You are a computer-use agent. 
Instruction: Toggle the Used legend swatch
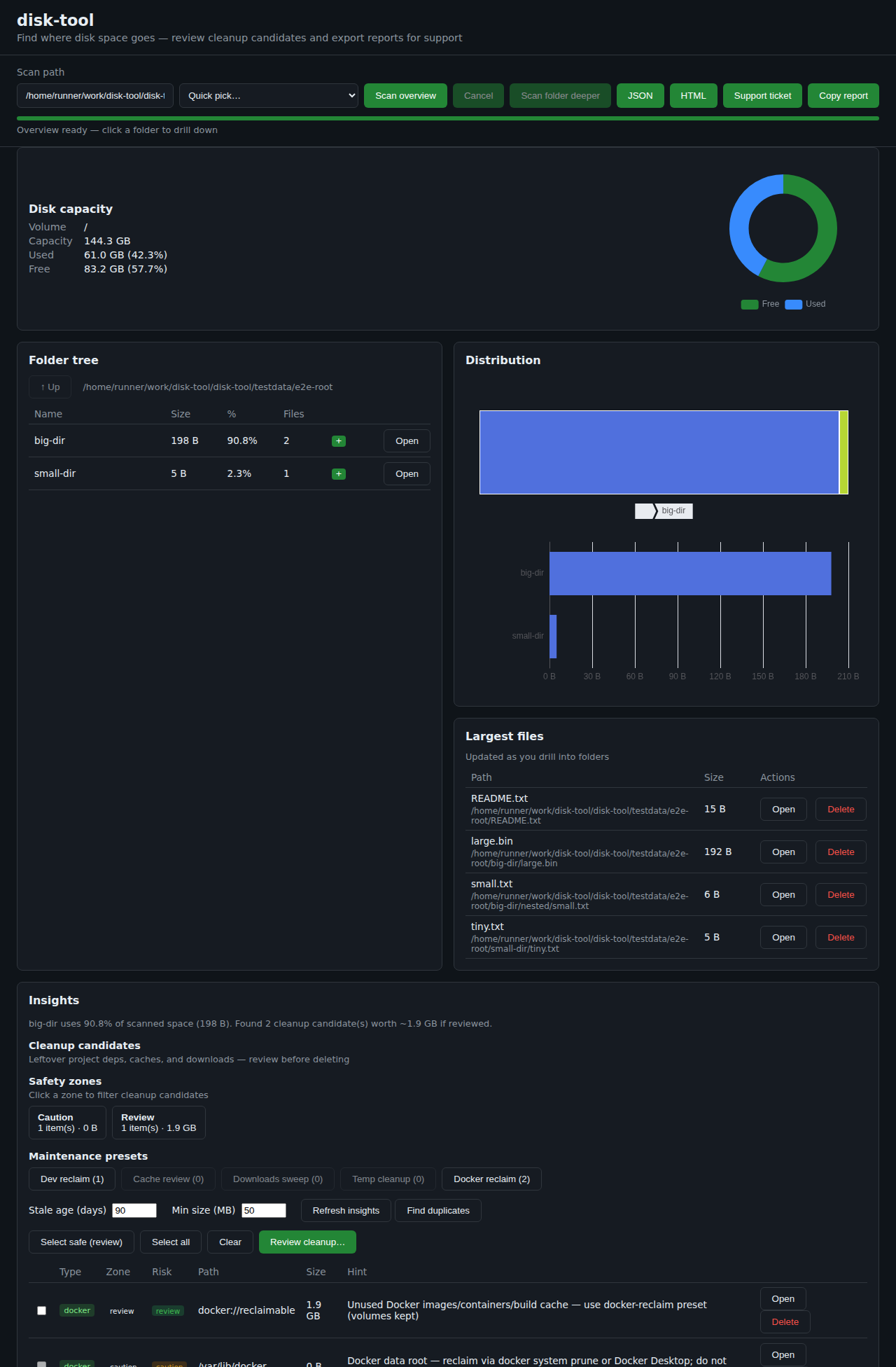click(794, 304)
